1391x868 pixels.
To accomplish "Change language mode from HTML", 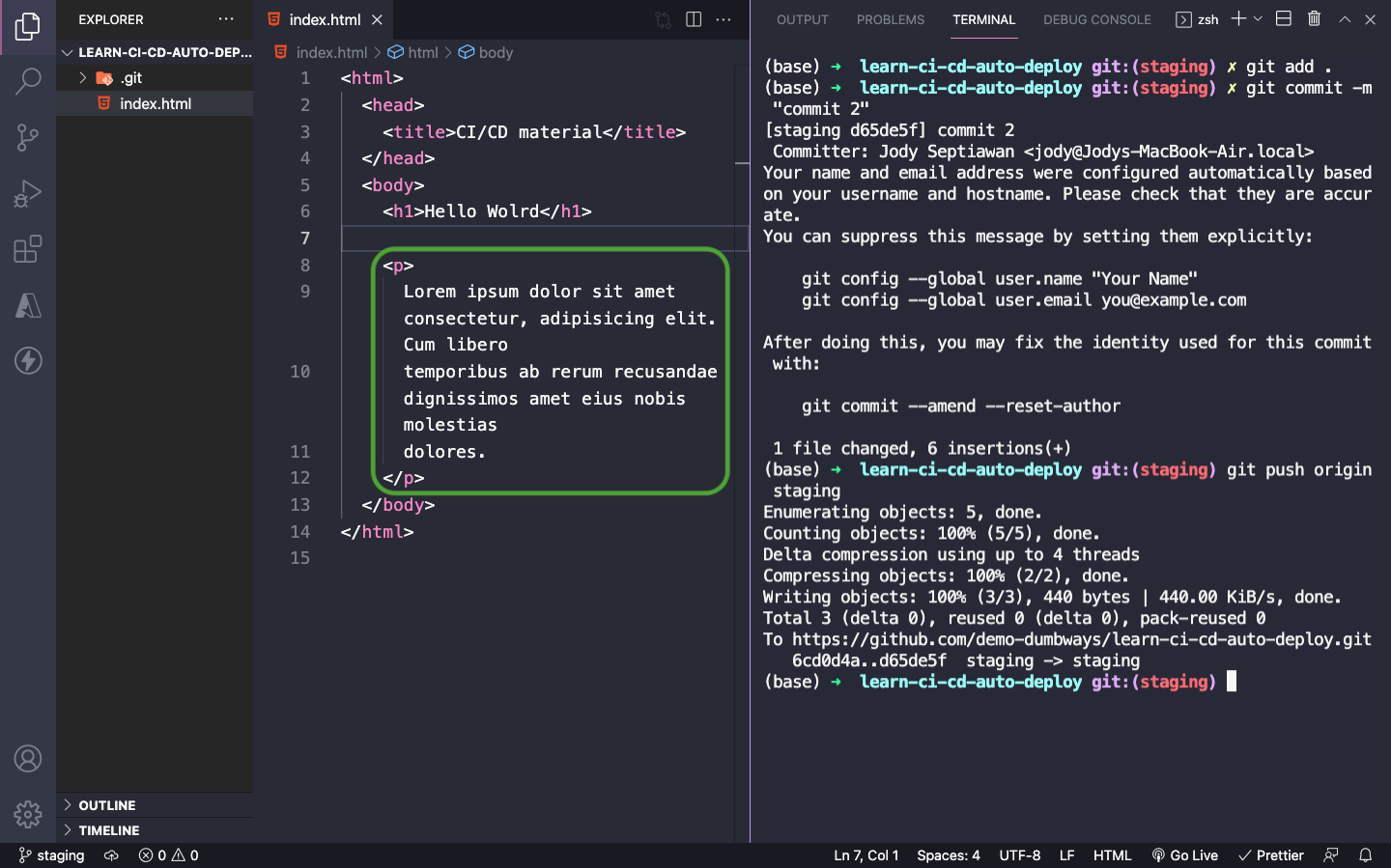I will 1112,855.
